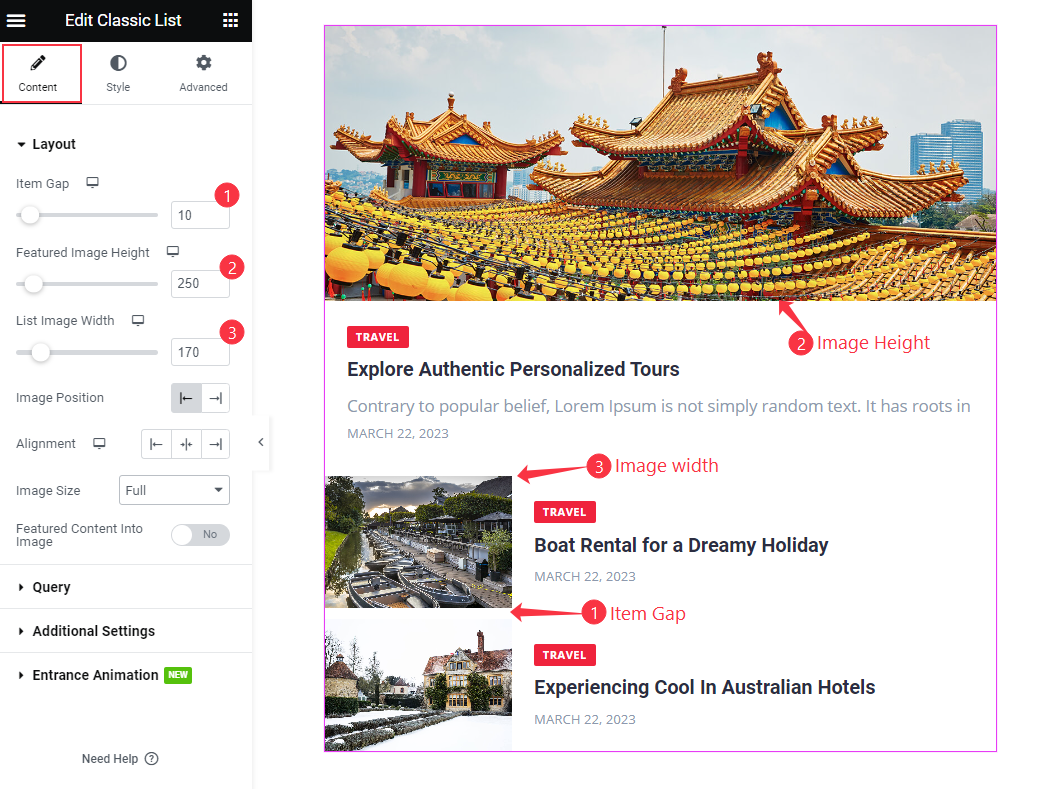
Task: Open the Elementor hamburger menu
Action: coord(17,20)
